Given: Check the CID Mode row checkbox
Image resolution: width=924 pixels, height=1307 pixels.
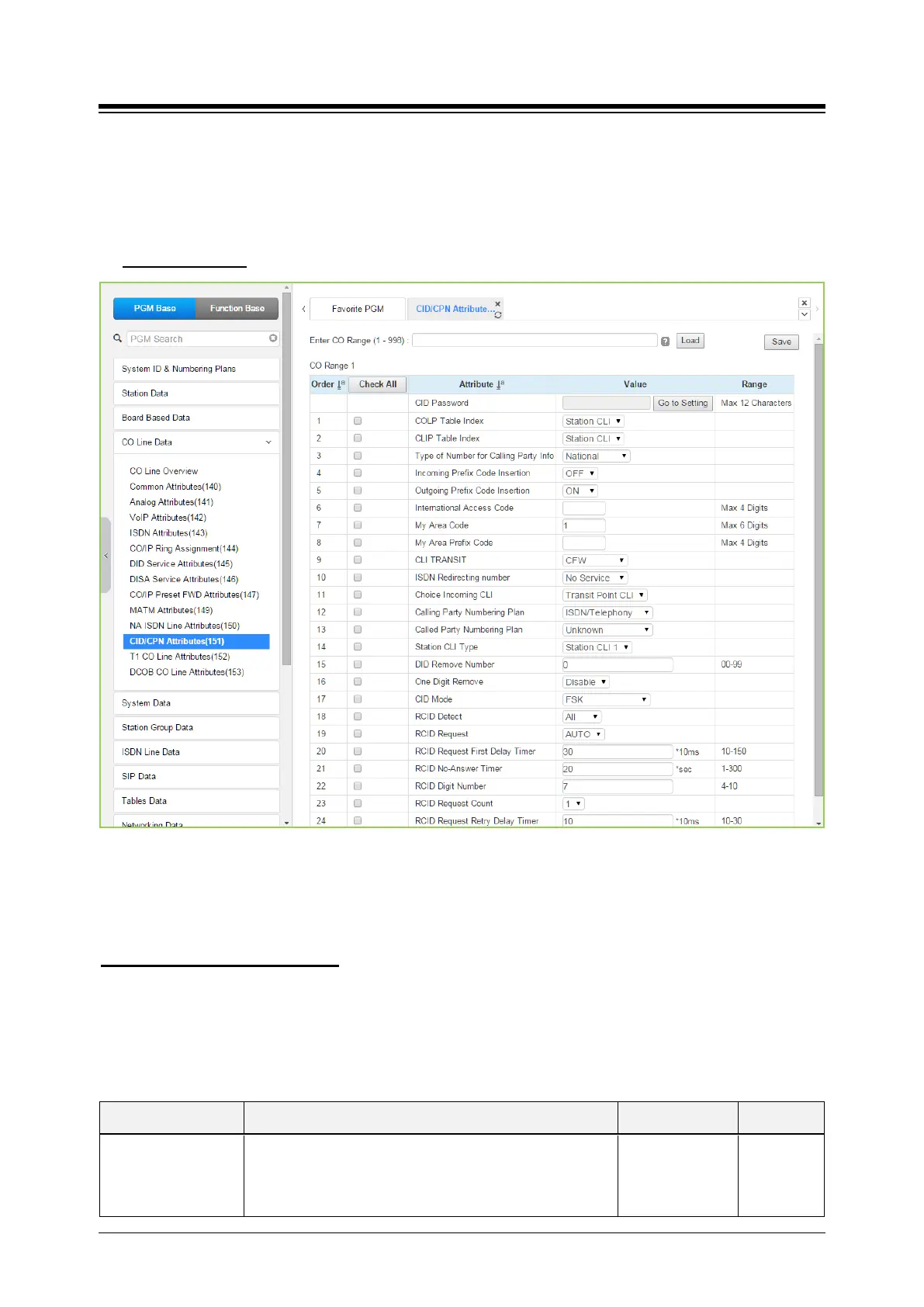Looking at the screenshot, I should point(358,699).
